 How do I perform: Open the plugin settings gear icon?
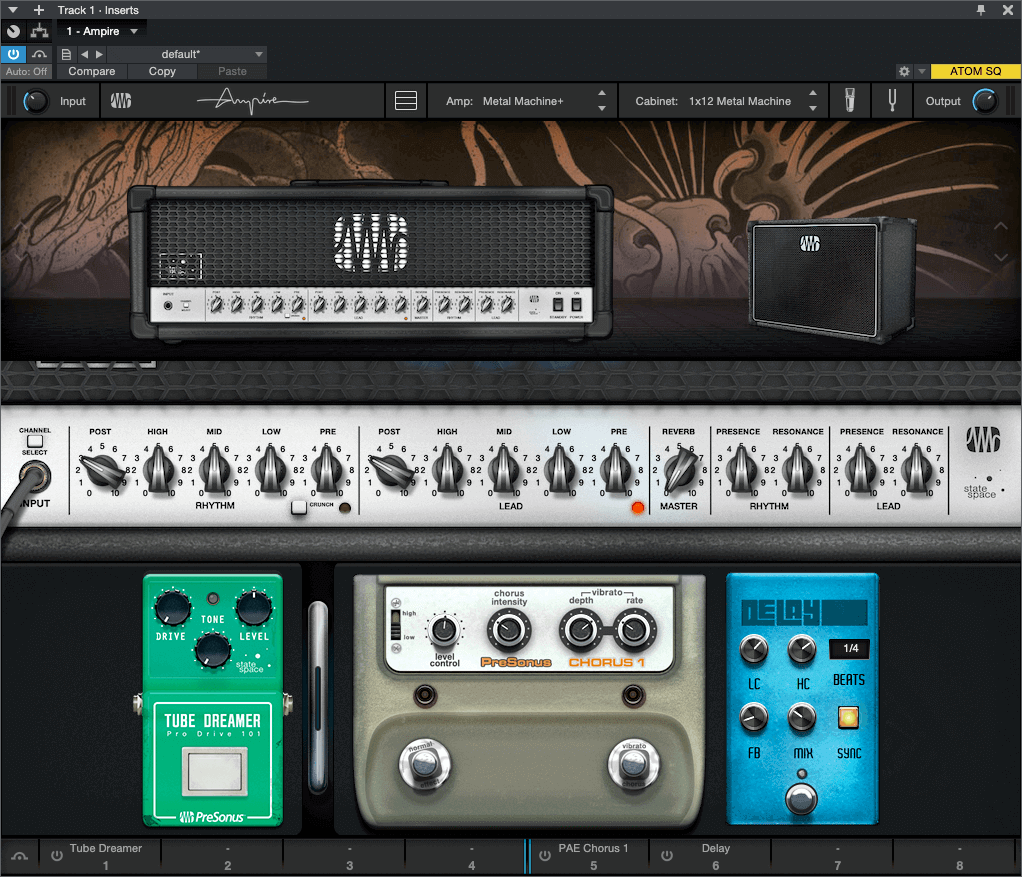[x=903, y=71]
